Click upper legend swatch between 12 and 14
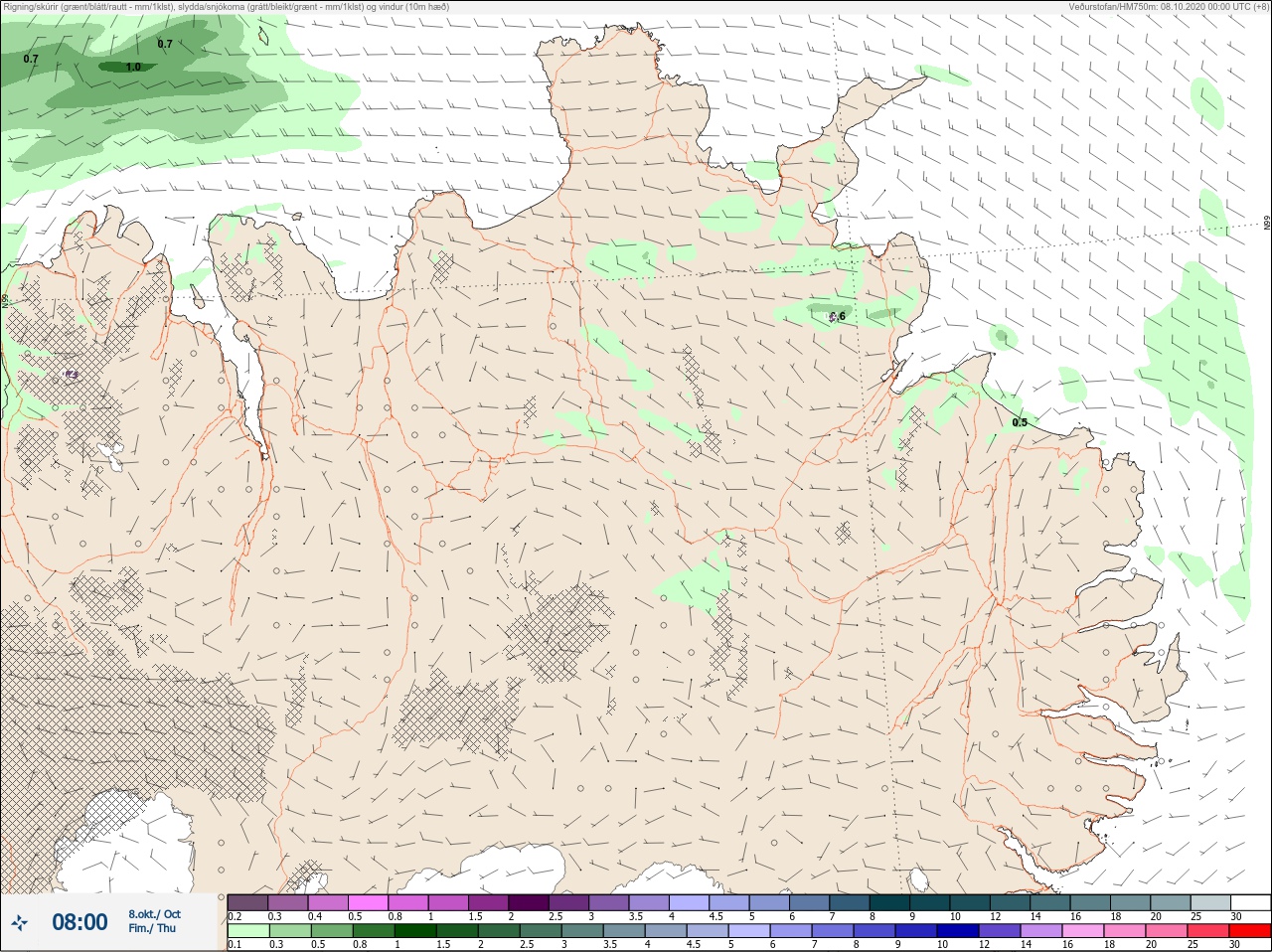This screenshot has height=952, width=1272. click(1010, 902)
